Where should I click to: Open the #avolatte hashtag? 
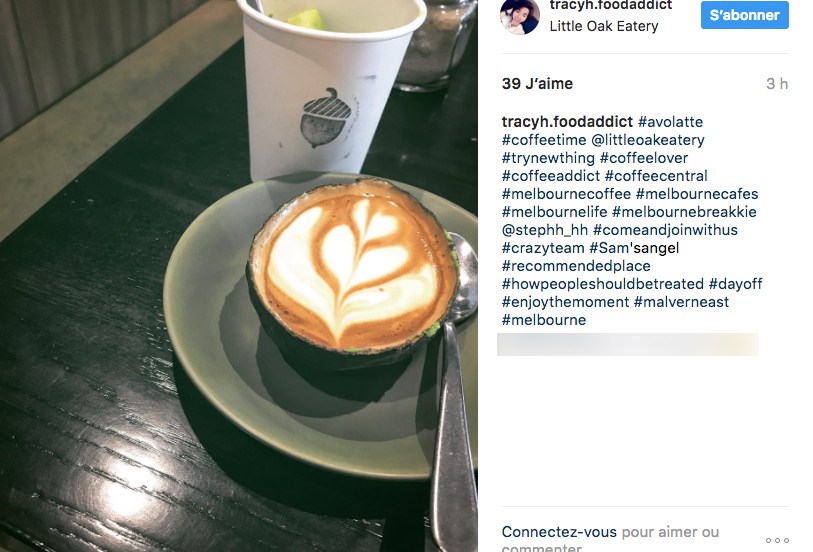(x=670, y=122)
